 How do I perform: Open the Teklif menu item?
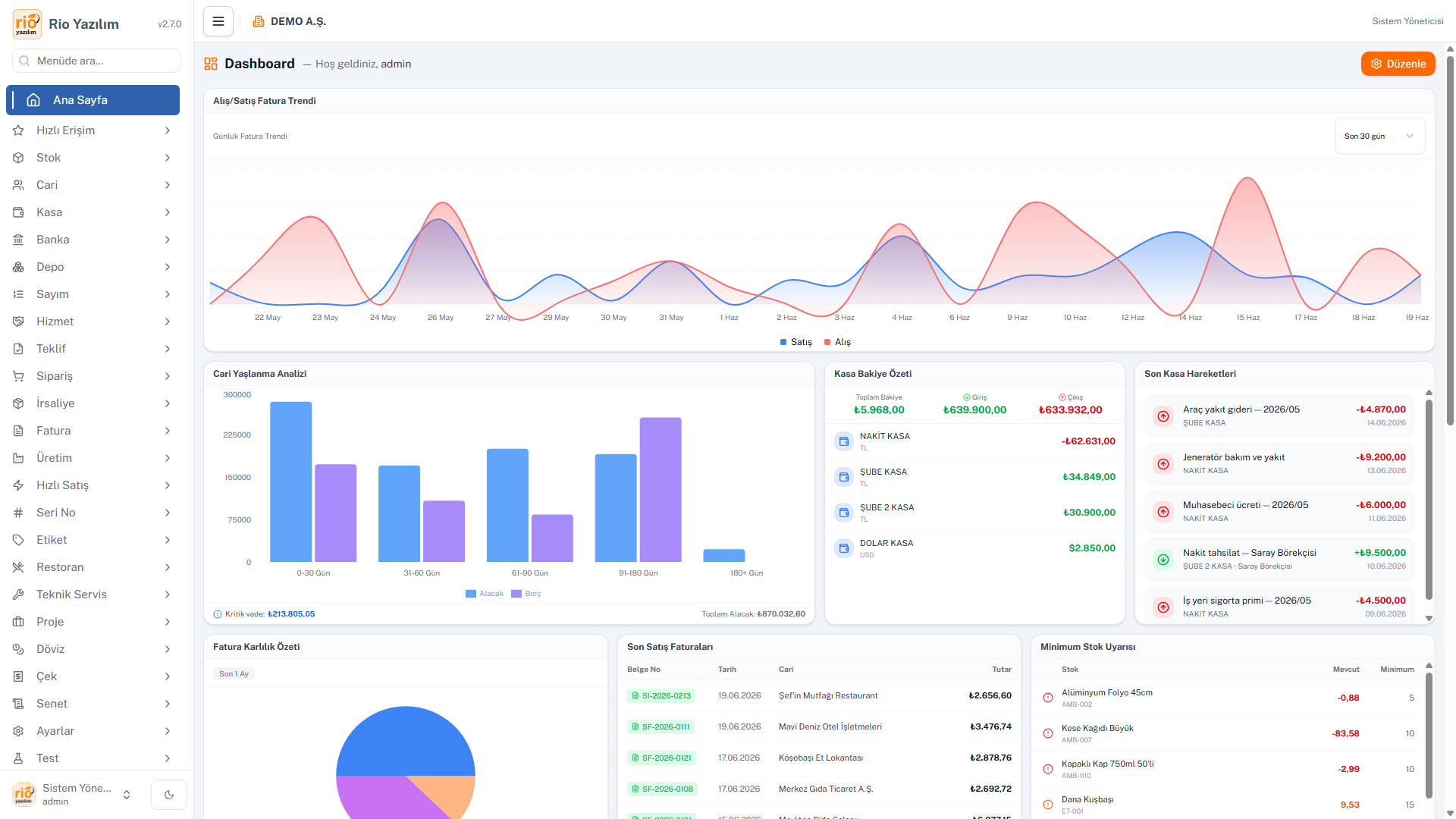click(x=93, y=349)
